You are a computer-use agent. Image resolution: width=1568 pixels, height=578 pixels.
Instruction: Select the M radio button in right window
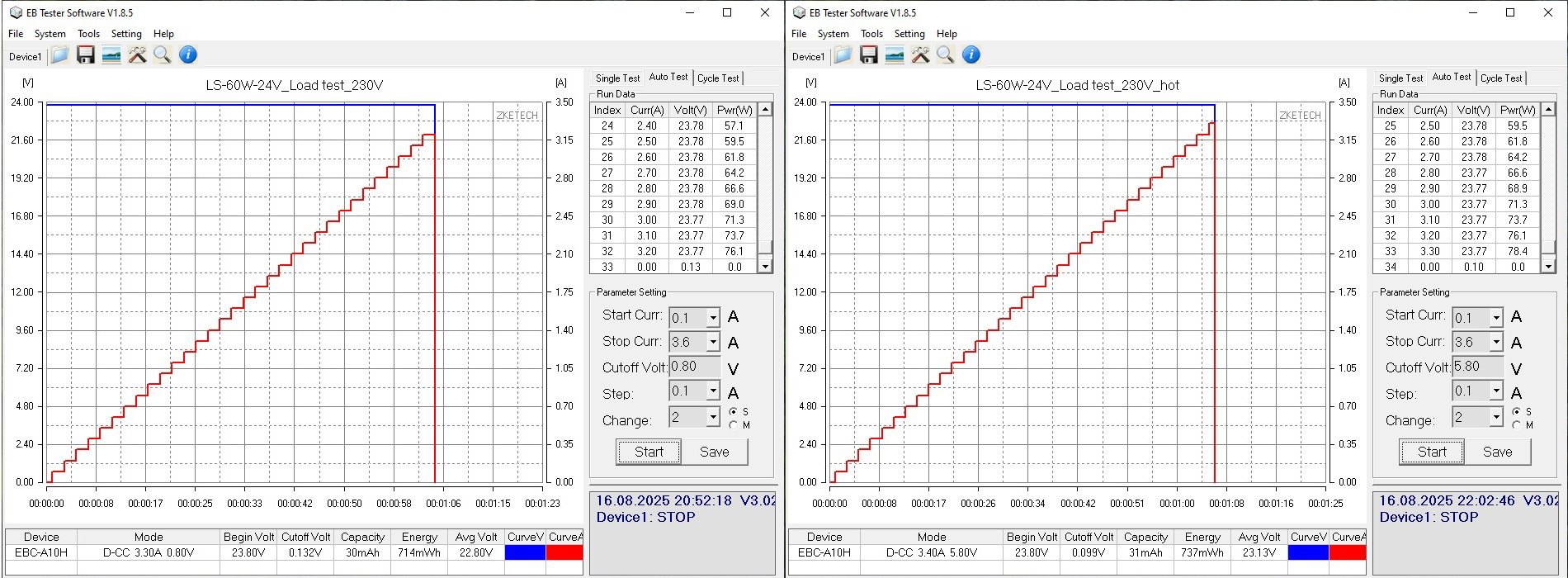coord(1517,425)
